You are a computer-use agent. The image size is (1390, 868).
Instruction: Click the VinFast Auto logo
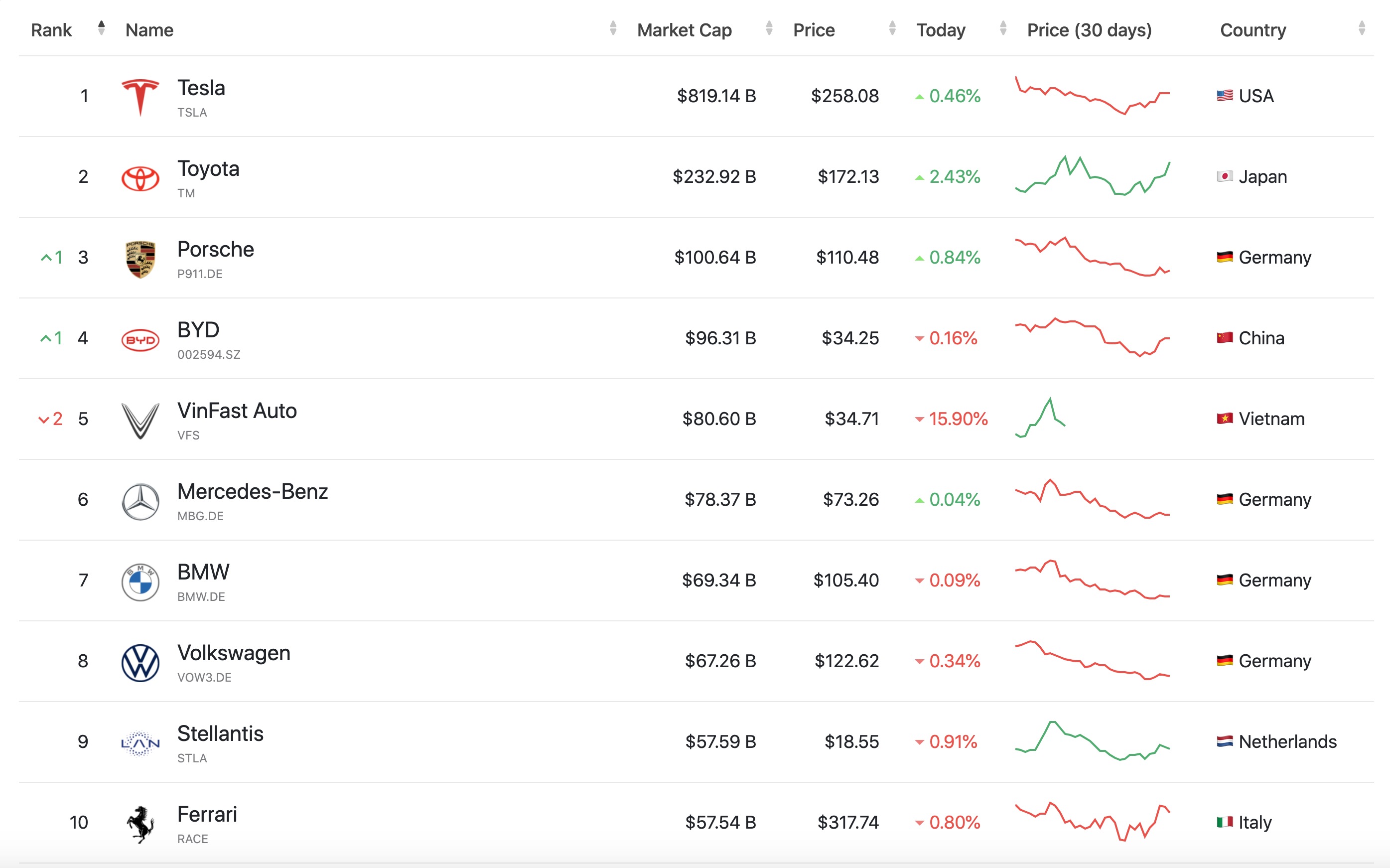(x=140, y=421)
